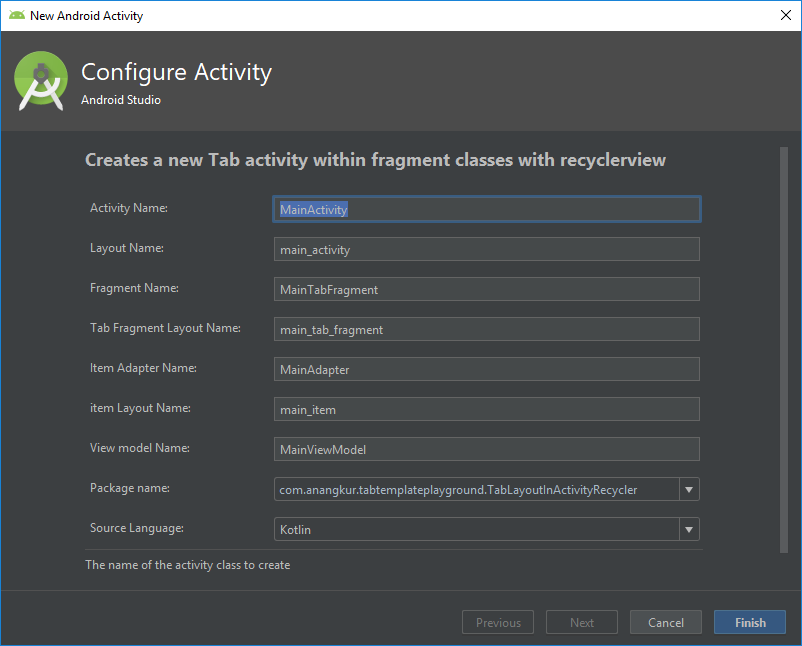Click the Fragment Name field with MainTabFragment

coord(486,289)
